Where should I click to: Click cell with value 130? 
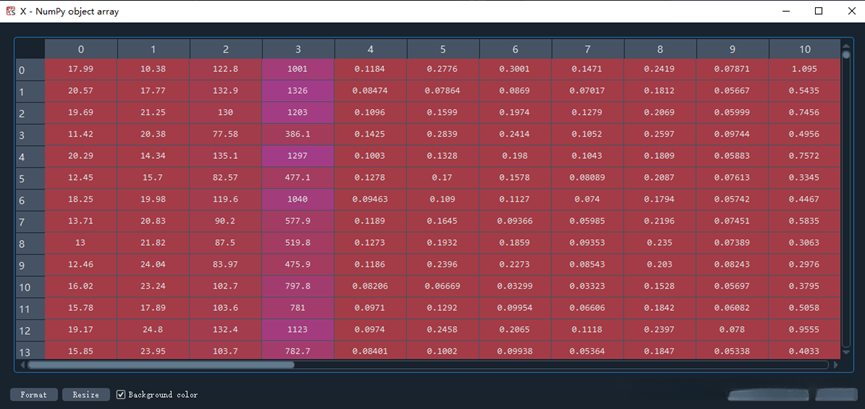click(x=226, y=113)
